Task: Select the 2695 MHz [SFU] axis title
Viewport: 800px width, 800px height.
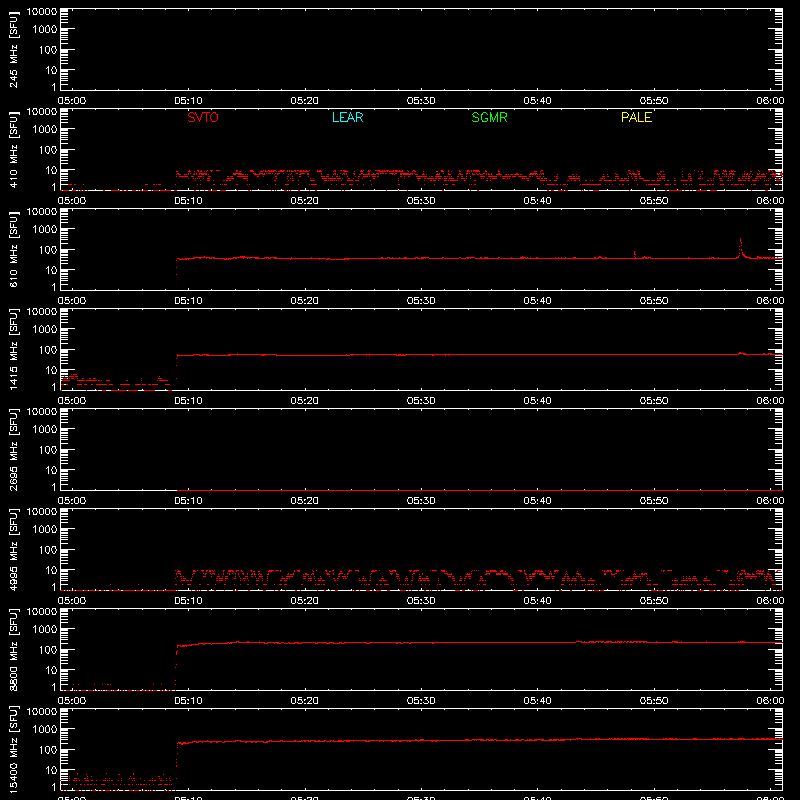Action: 13,450
